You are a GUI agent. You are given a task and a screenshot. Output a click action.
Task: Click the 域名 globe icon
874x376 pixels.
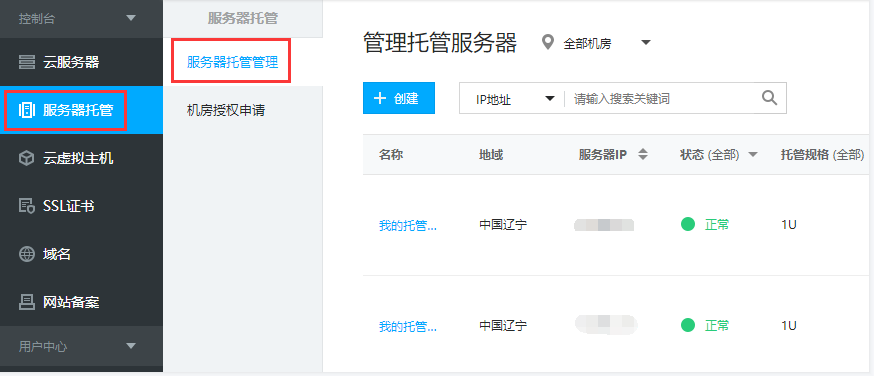26,255
